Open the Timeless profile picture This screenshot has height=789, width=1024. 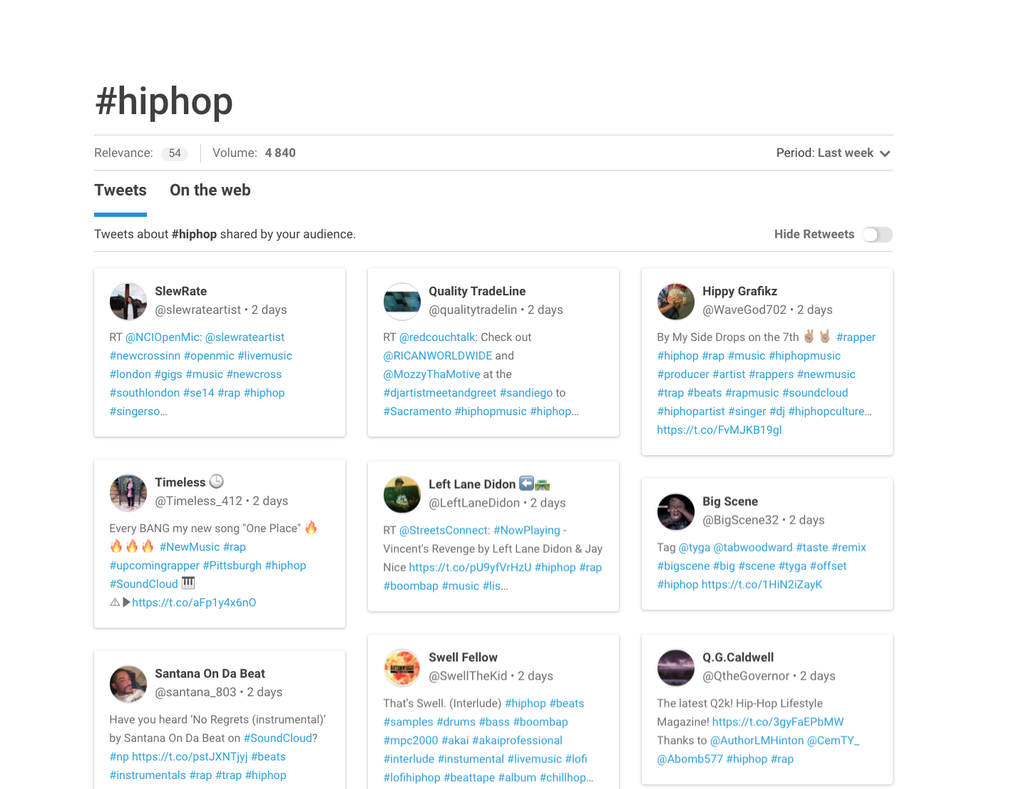[128, 492]
